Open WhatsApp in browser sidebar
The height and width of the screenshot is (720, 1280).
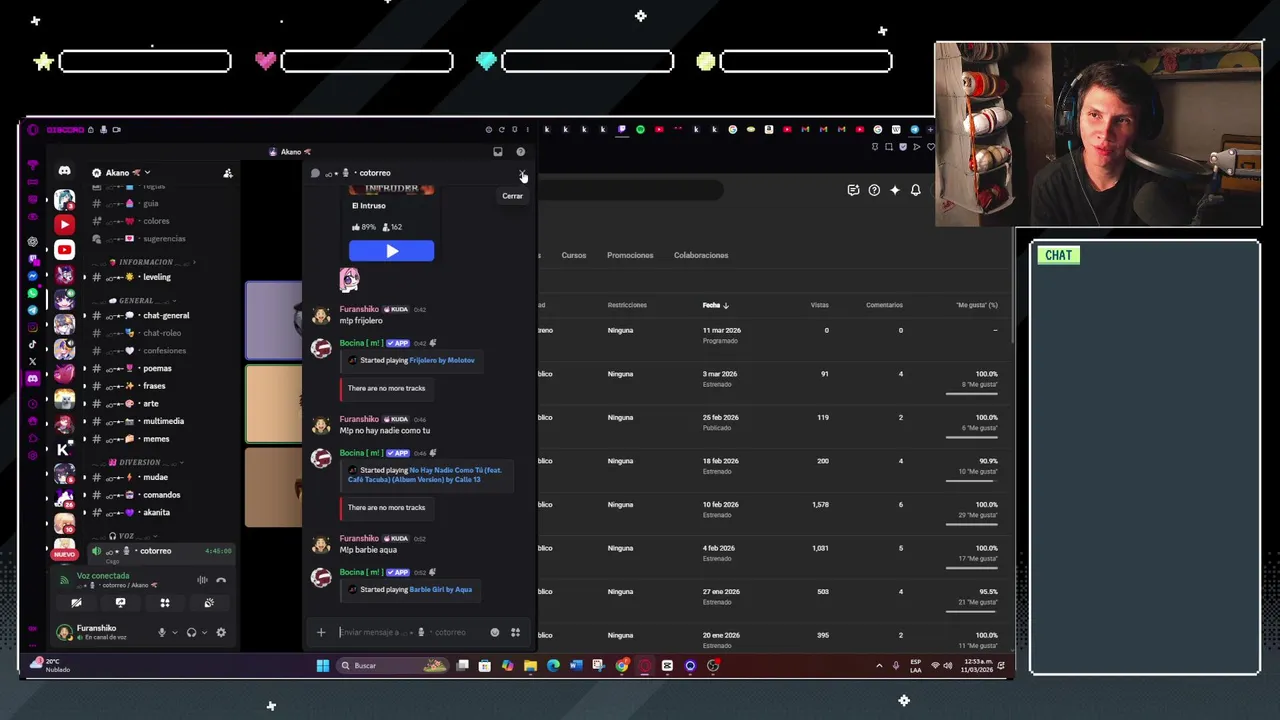pyautogui.click(x=32, y=293)
